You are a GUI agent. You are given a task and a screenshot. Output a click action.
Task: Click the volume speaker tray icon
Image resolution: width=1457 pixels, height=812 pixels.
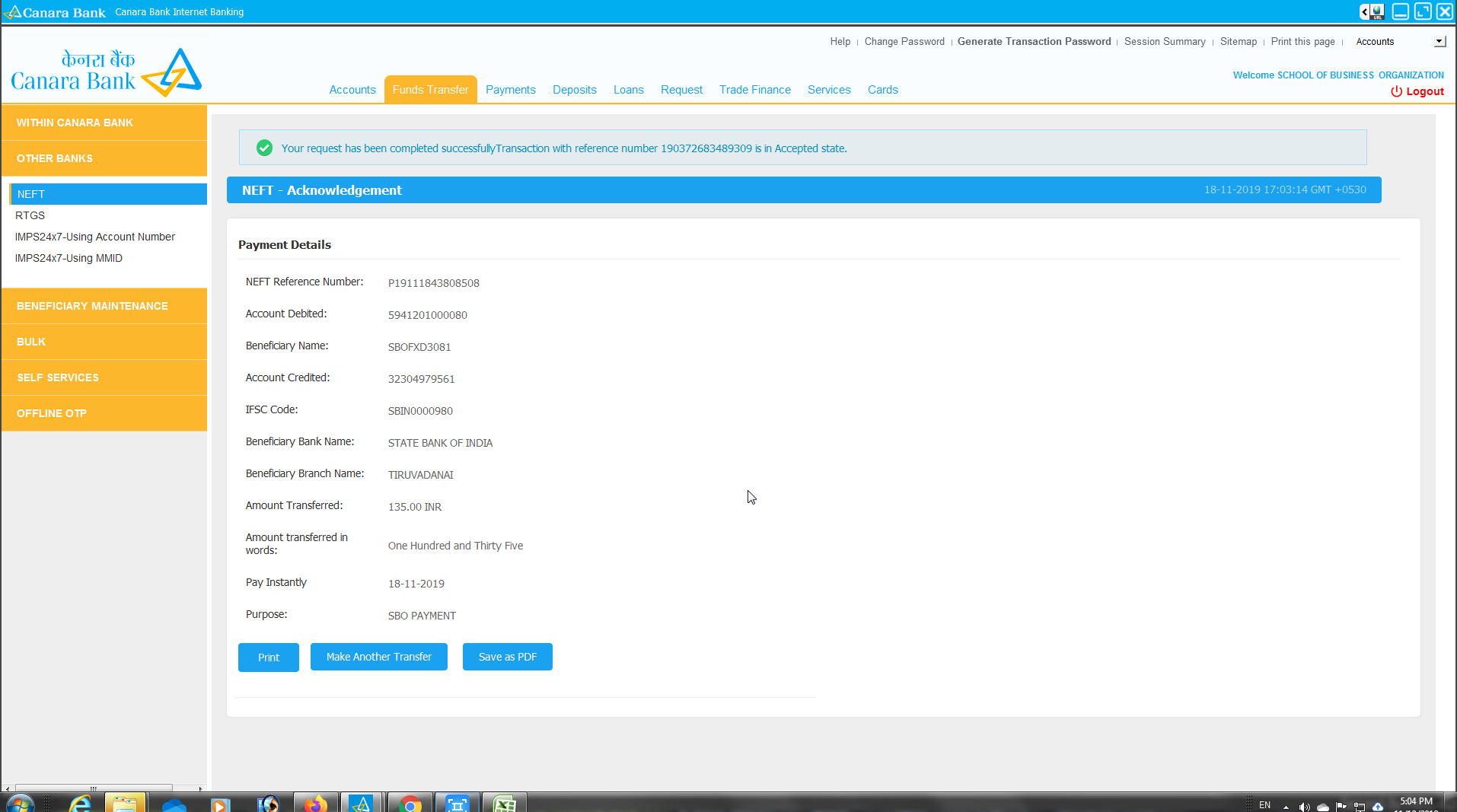[1304, 807]
